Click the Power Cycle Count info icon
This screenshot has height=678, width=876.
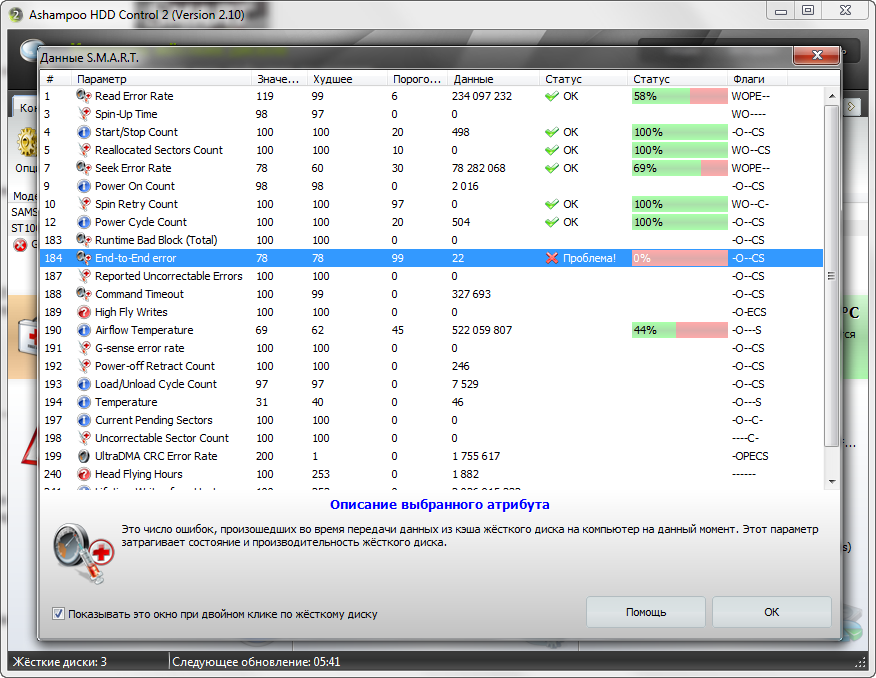coord(84,222)
